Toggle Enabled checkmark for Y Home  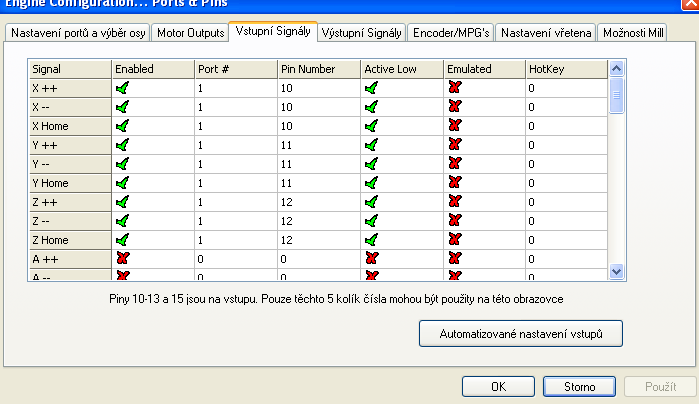pos(123,182)
